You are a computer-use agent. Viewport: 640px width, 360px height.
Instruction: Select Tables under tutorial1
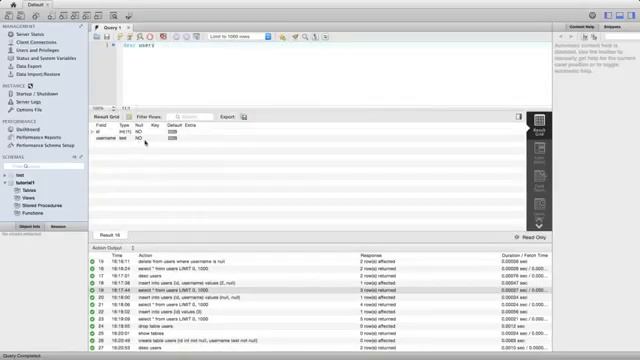coord(29,190)
